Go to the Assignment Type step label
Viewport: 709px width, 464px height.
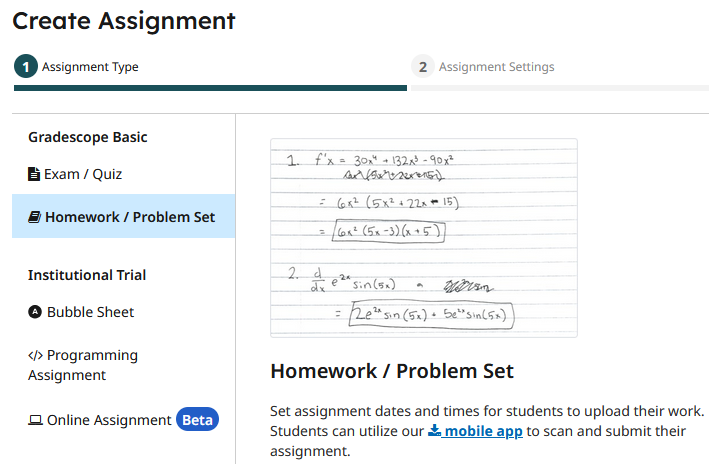(90, 67)
